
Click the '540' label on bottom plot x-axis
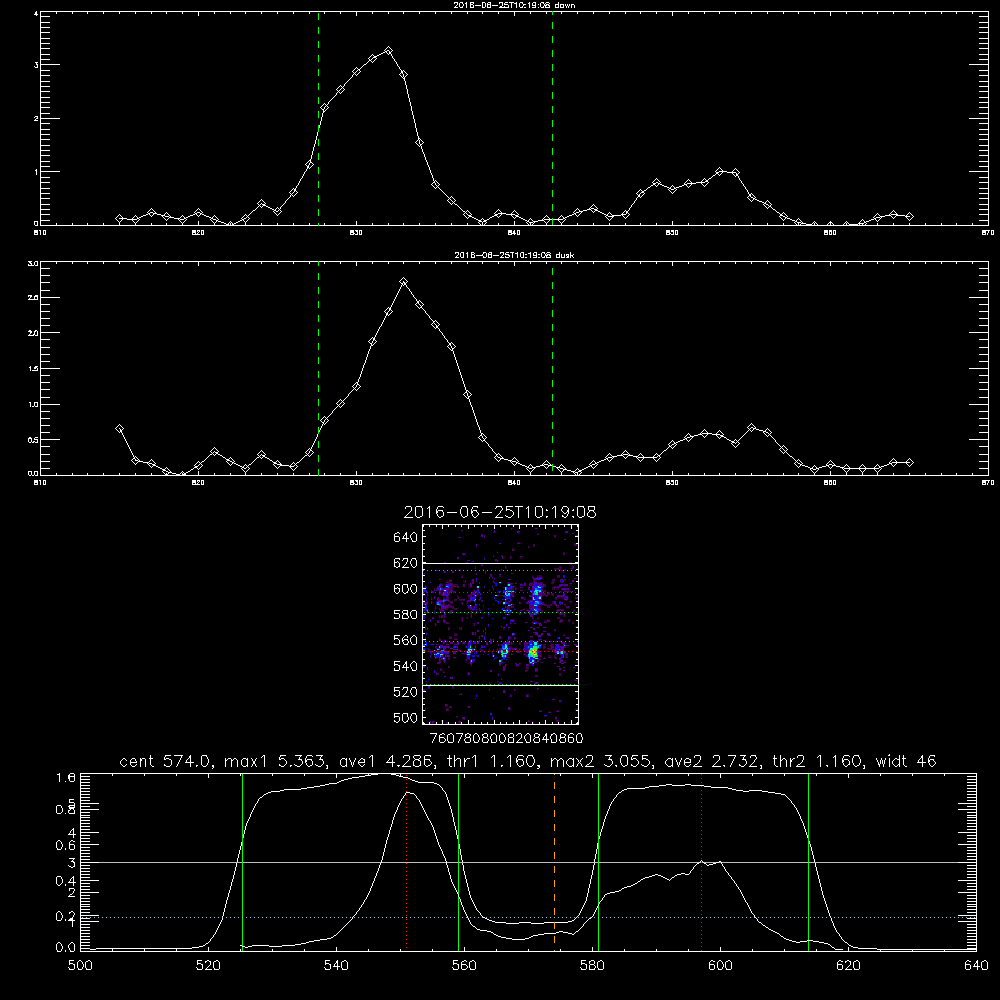tap(336, 966)
